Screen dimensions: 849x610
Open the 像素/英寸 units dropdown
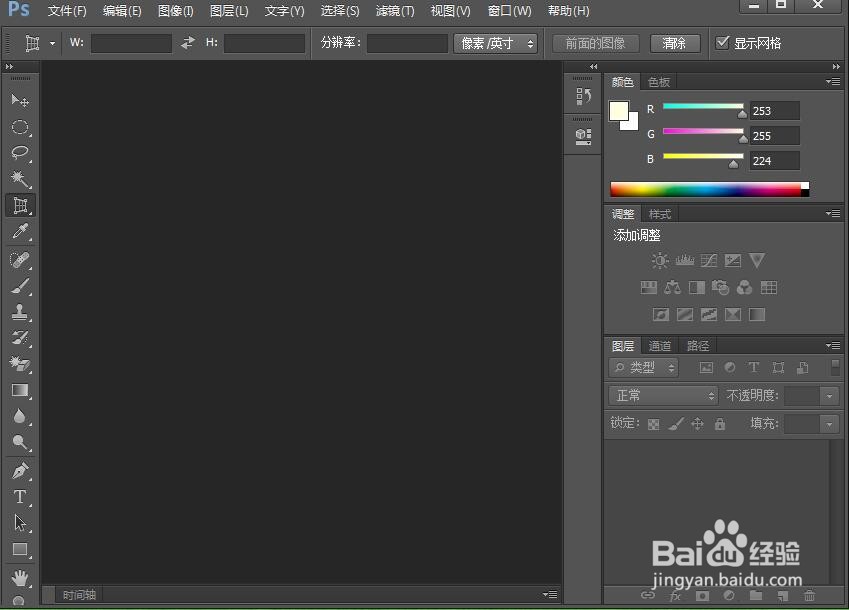495,43
